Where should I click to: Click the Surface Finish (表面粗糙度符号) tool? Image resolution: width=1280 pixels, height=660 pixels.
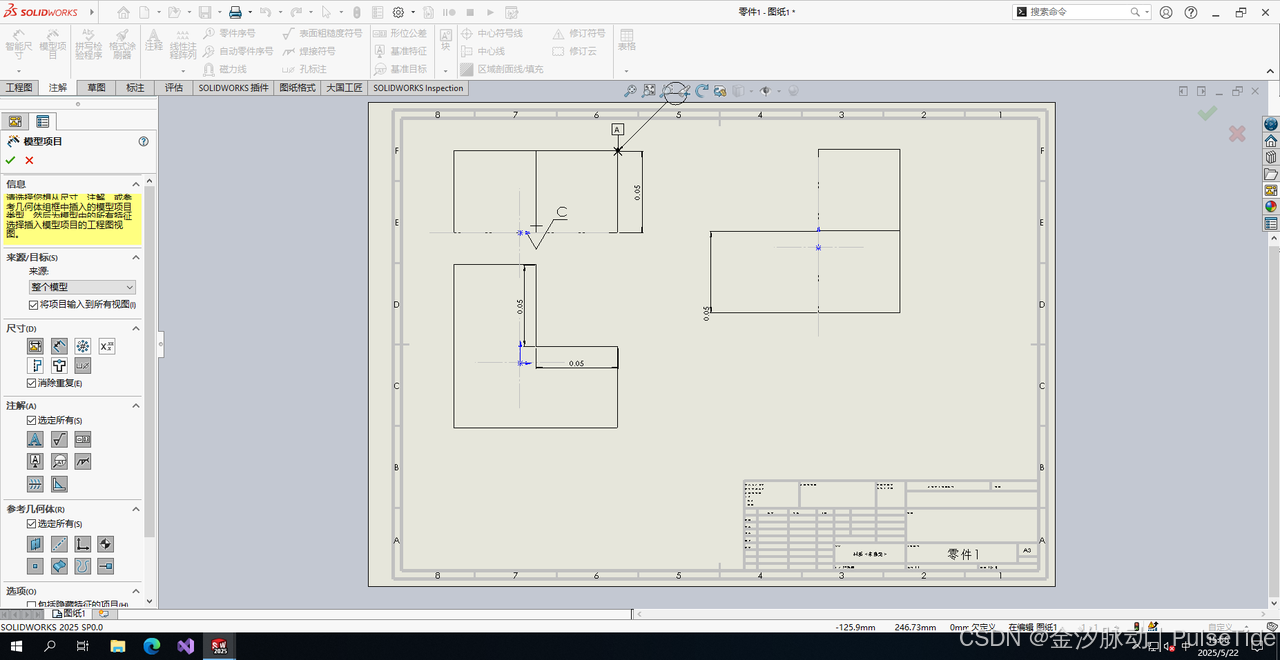(x=322, y=33)
